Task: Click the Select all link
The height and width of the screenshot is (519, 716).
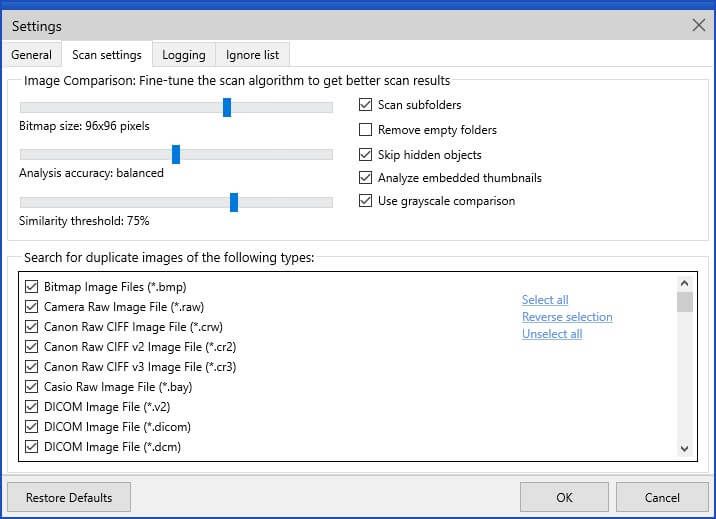Action: [x=545, y=300]
